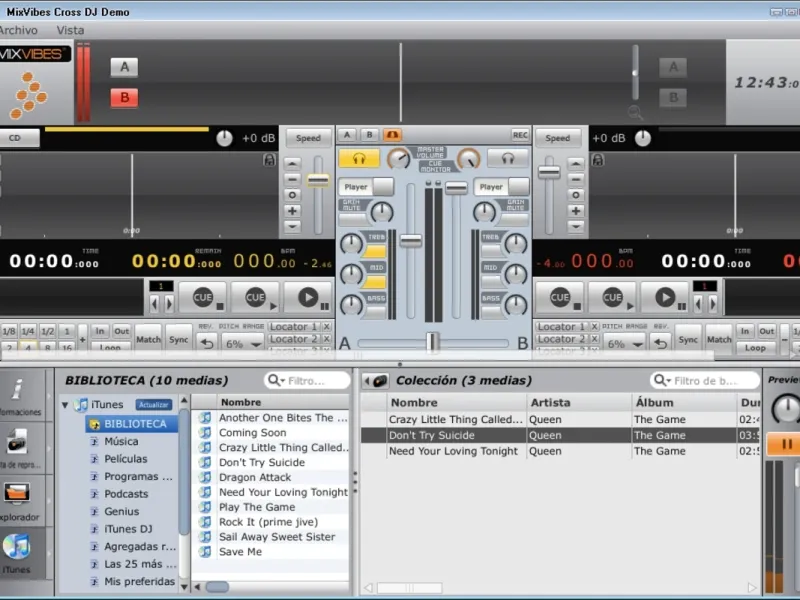Click right deck Match button
The width and height of the screenshot is (800, 600).
[719, 339]
